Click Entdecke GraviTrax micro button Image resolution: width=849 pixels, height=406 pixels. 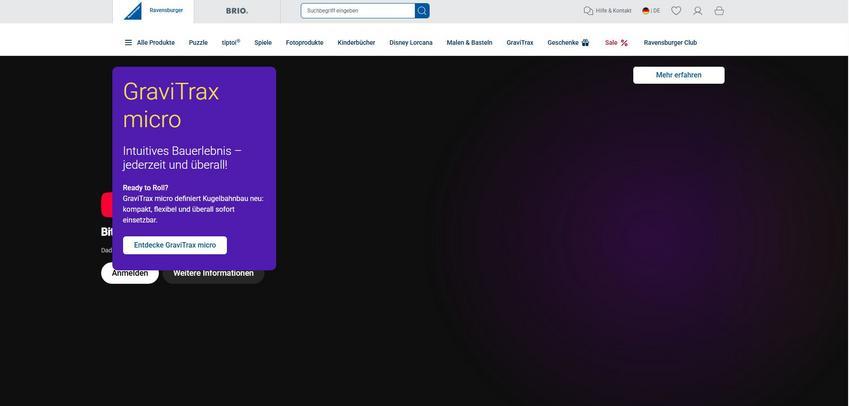coord(175,245)
